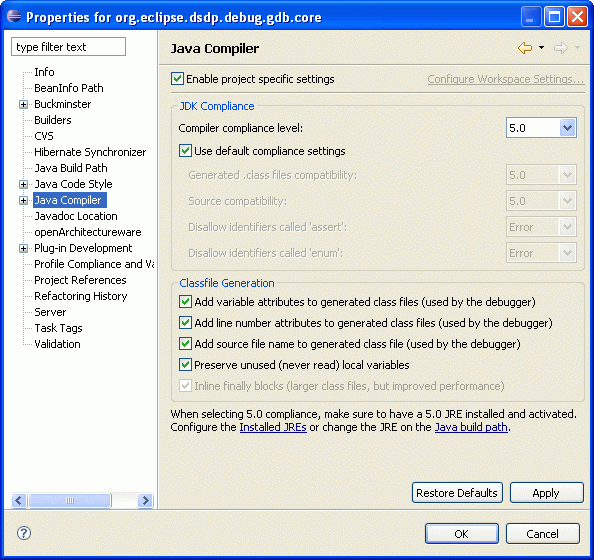594x560 pixels.
Task: Click the type filter text field
Action: (69, 47)
